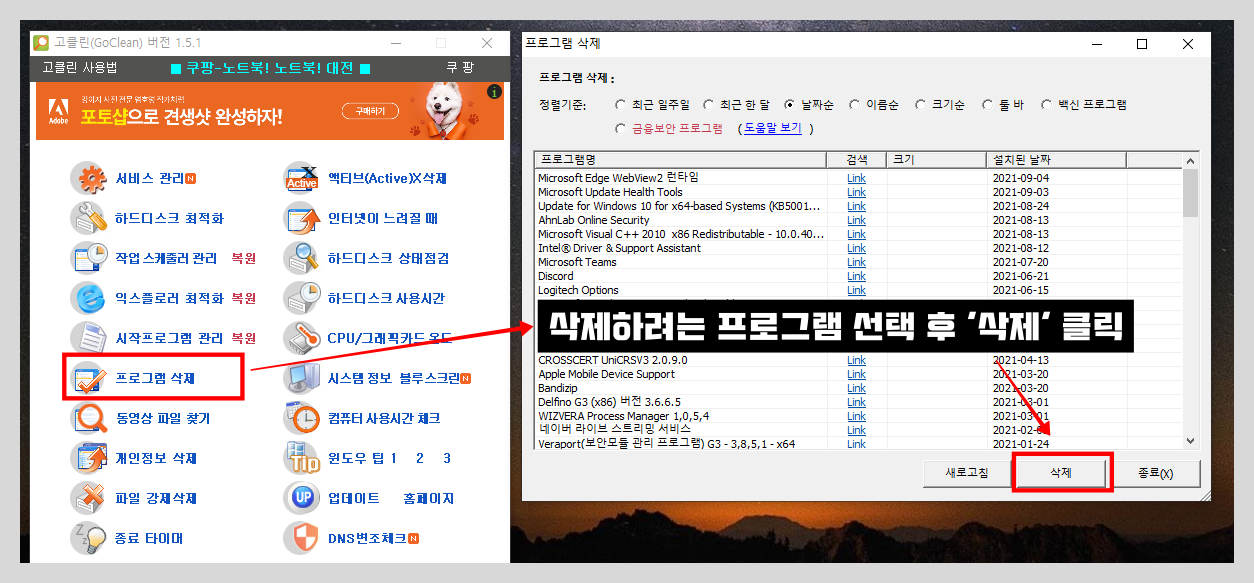
Task: Open the 도움말 보기 link
Action: tap(771, 129)
